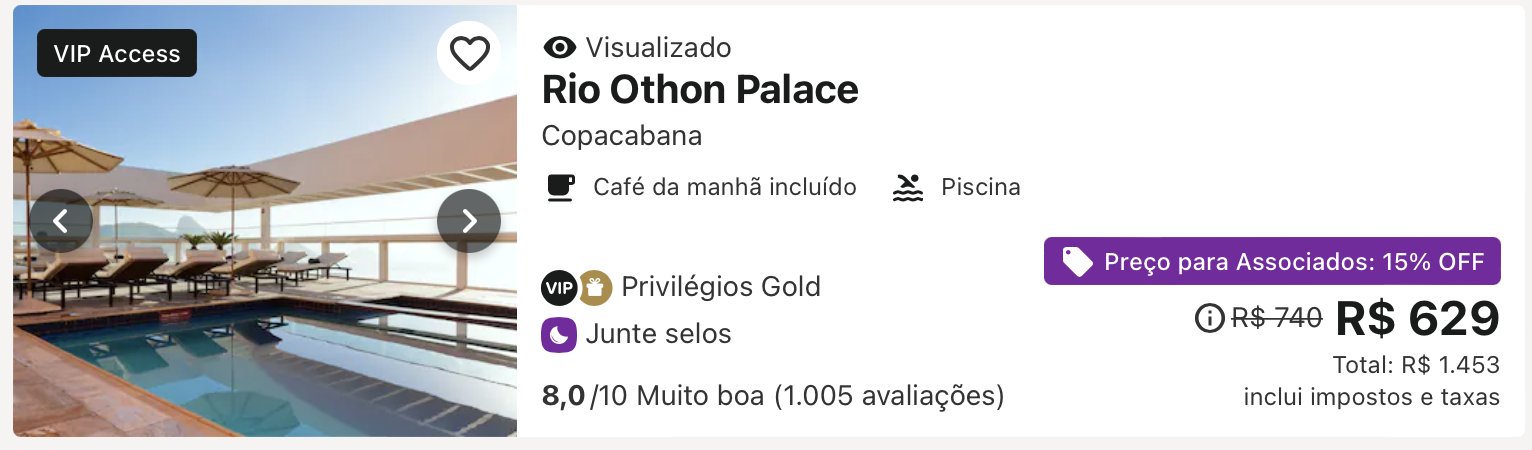Click the swimming pool icon

tap(907, 187)
